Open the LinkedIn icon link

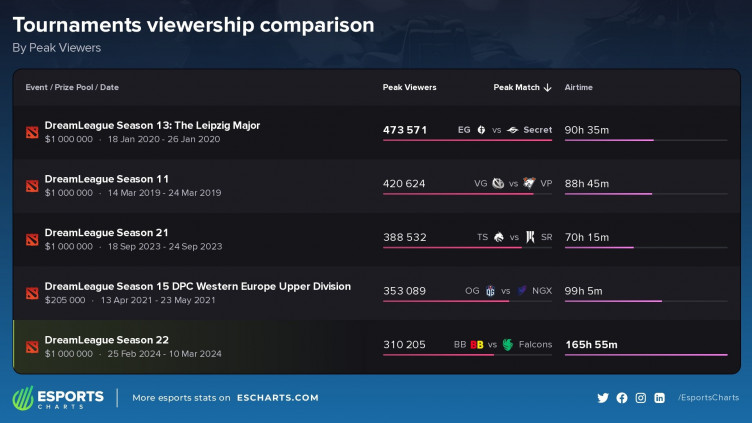(660, 398)
